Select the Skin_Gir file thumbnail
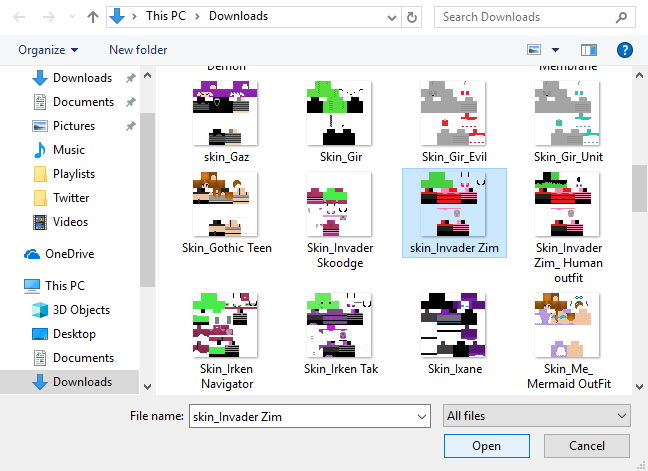Viewport: 648px width, 471px height. 339,113
